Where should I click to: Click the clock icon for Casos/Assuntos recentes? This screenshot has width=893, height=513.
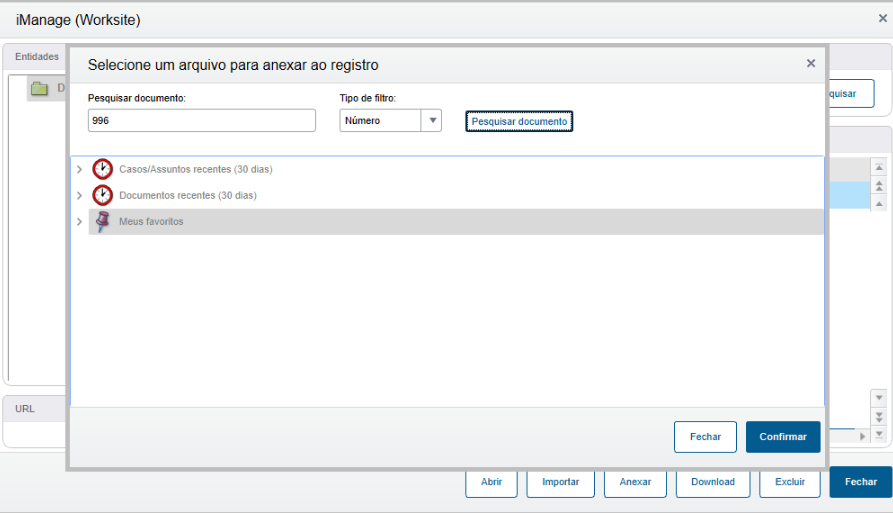coord(102,169)
